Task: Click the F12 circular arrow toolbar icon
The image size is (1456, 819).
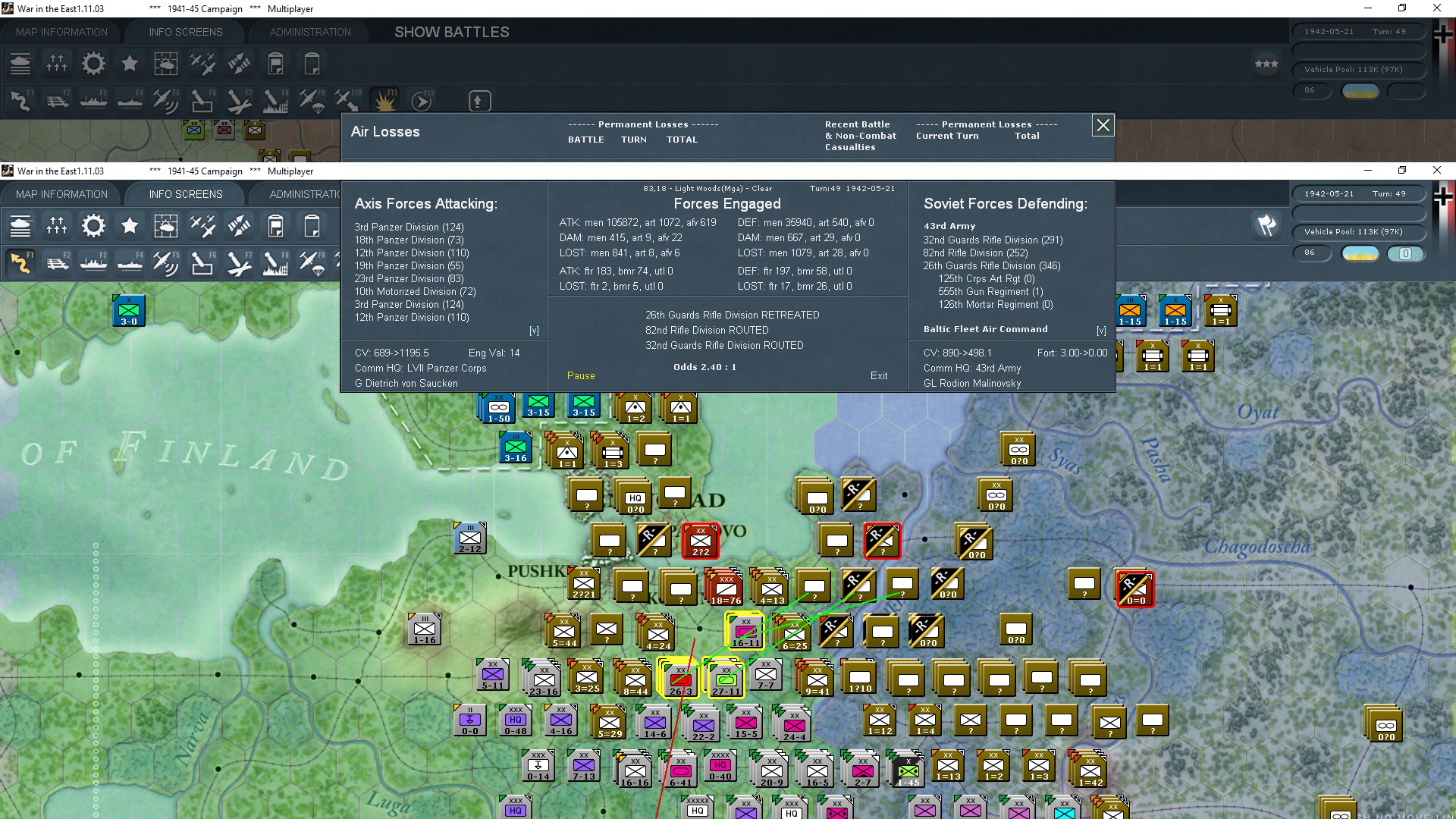Action: pyautogui.click(x=421, y=100)
